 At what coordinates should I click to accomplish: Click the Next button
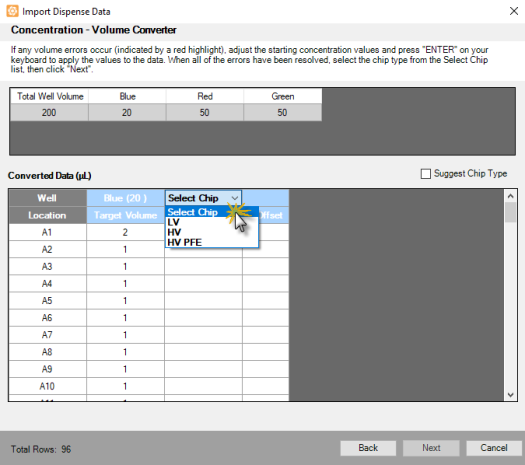click(431, 448)
